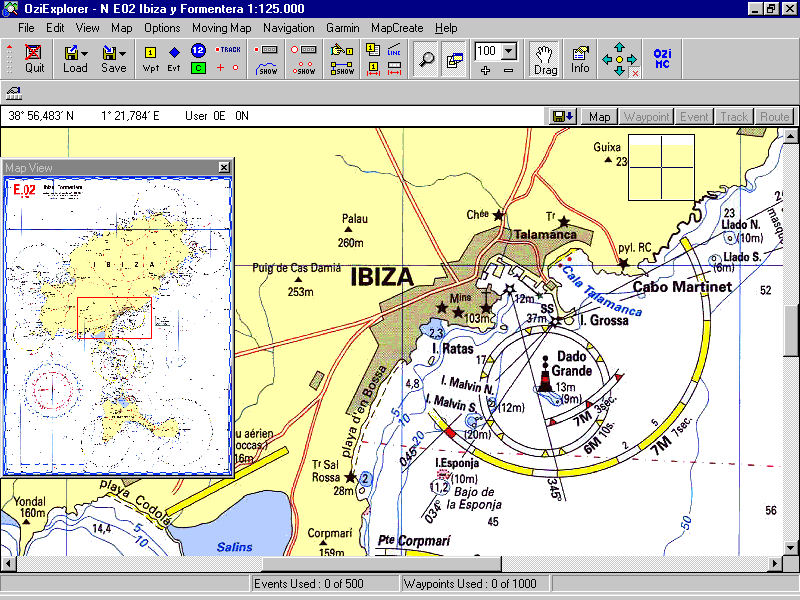Toggle the route SHOW button
This screenshot has height=600, width=800.
(342, 68)
